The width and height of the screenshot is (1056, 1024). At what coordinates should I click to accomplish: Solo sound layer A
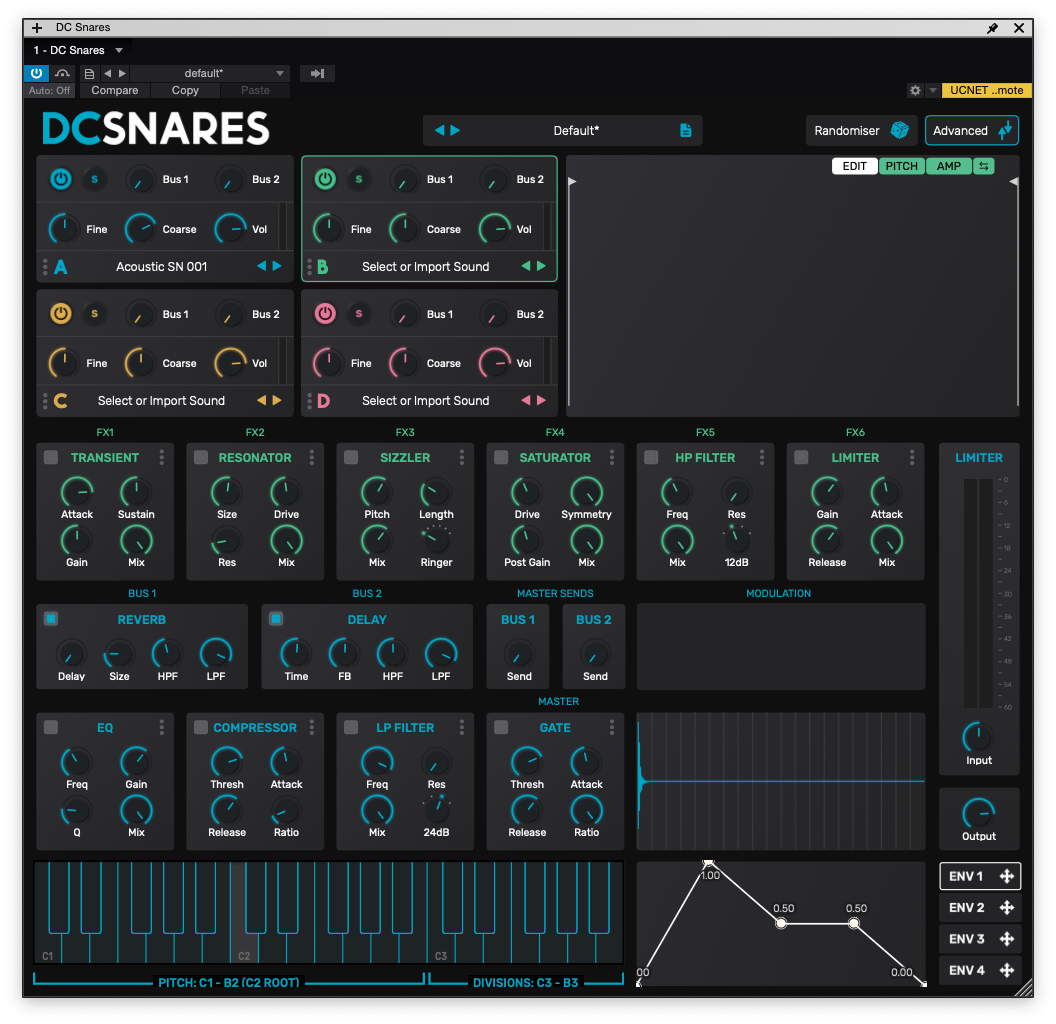[x=94, y=179]
